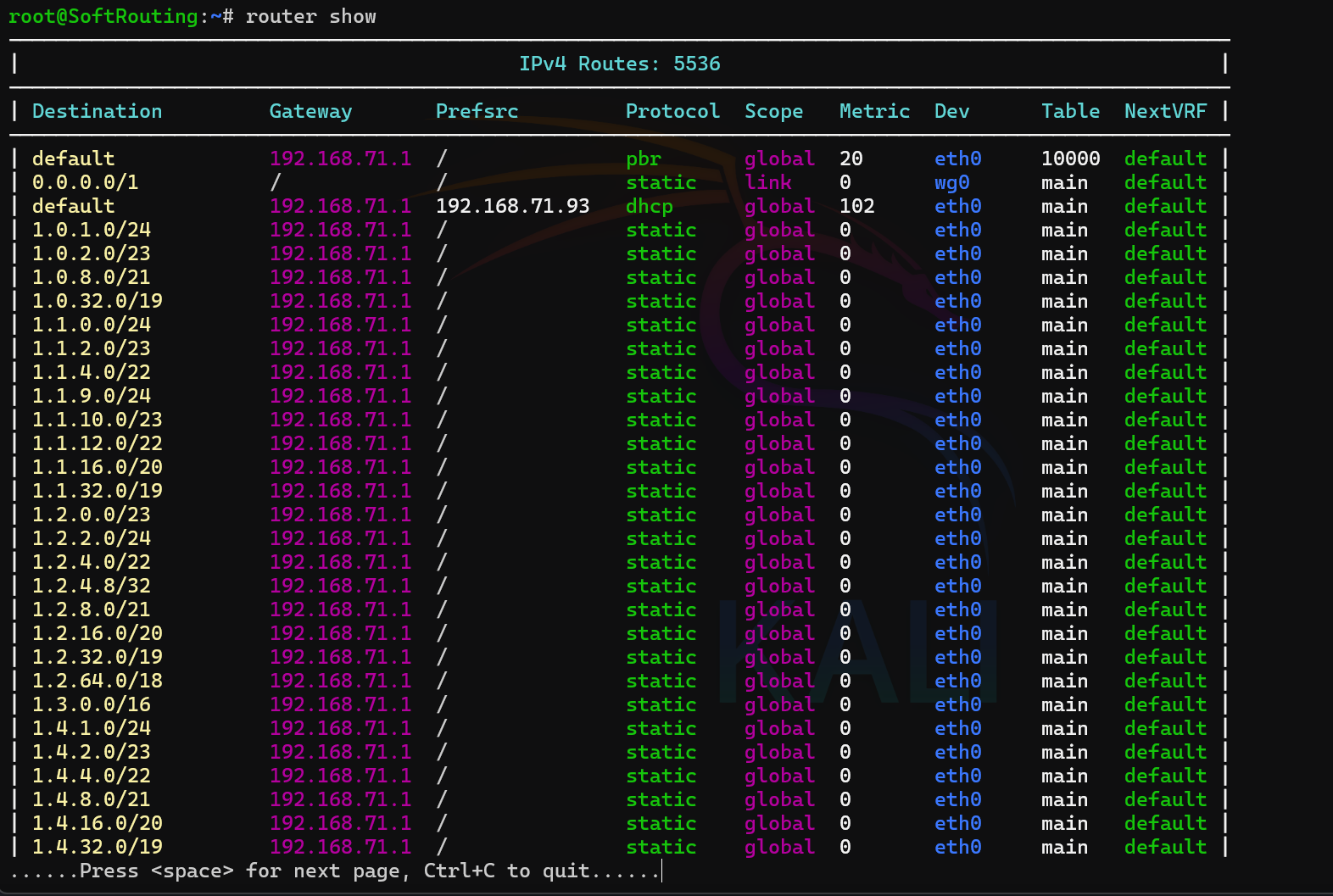Click the pbr protocol value
This screenshot has height=896, width=1333.
tap(644, 159)
